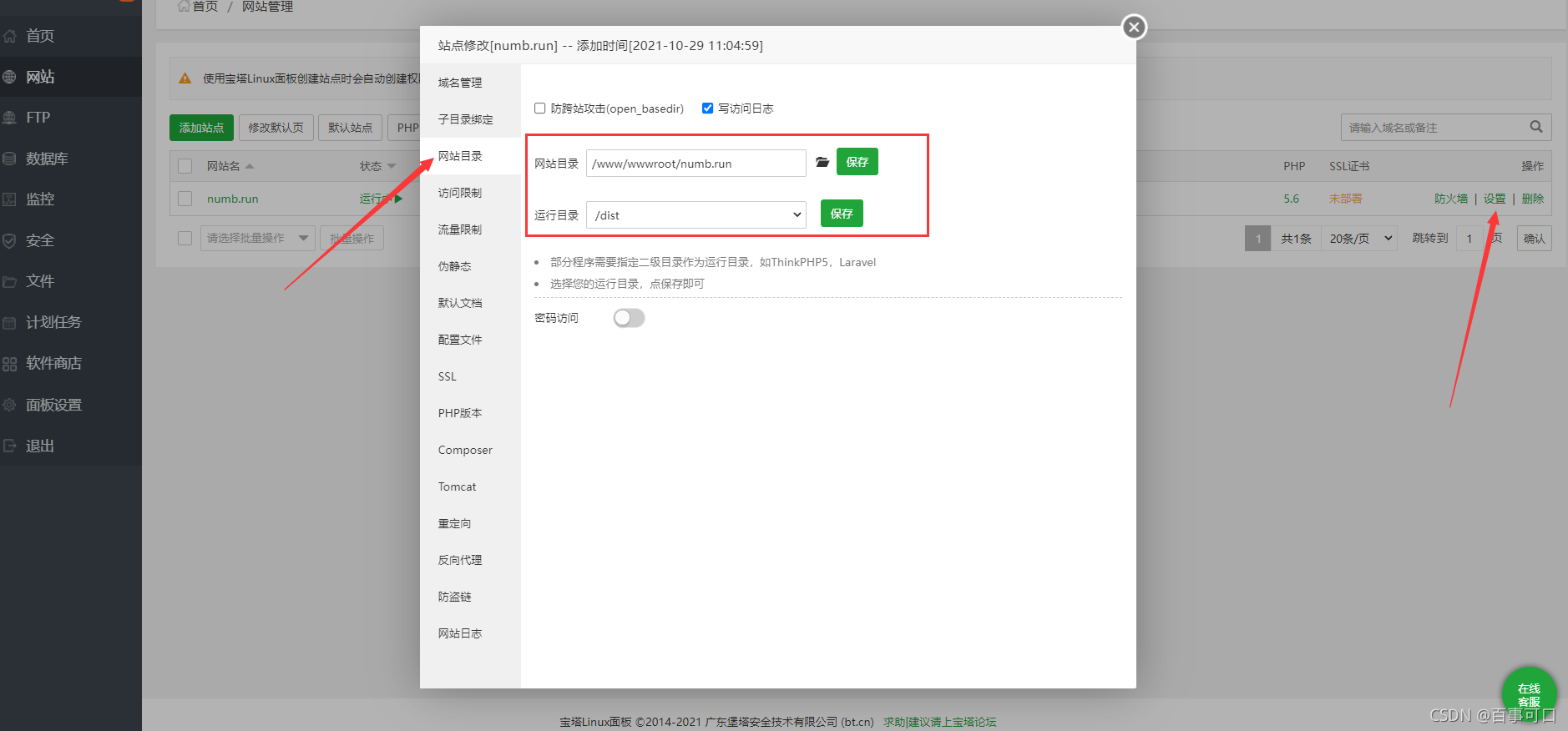Click the breadcrumb home icon

[x=184, y=6]
